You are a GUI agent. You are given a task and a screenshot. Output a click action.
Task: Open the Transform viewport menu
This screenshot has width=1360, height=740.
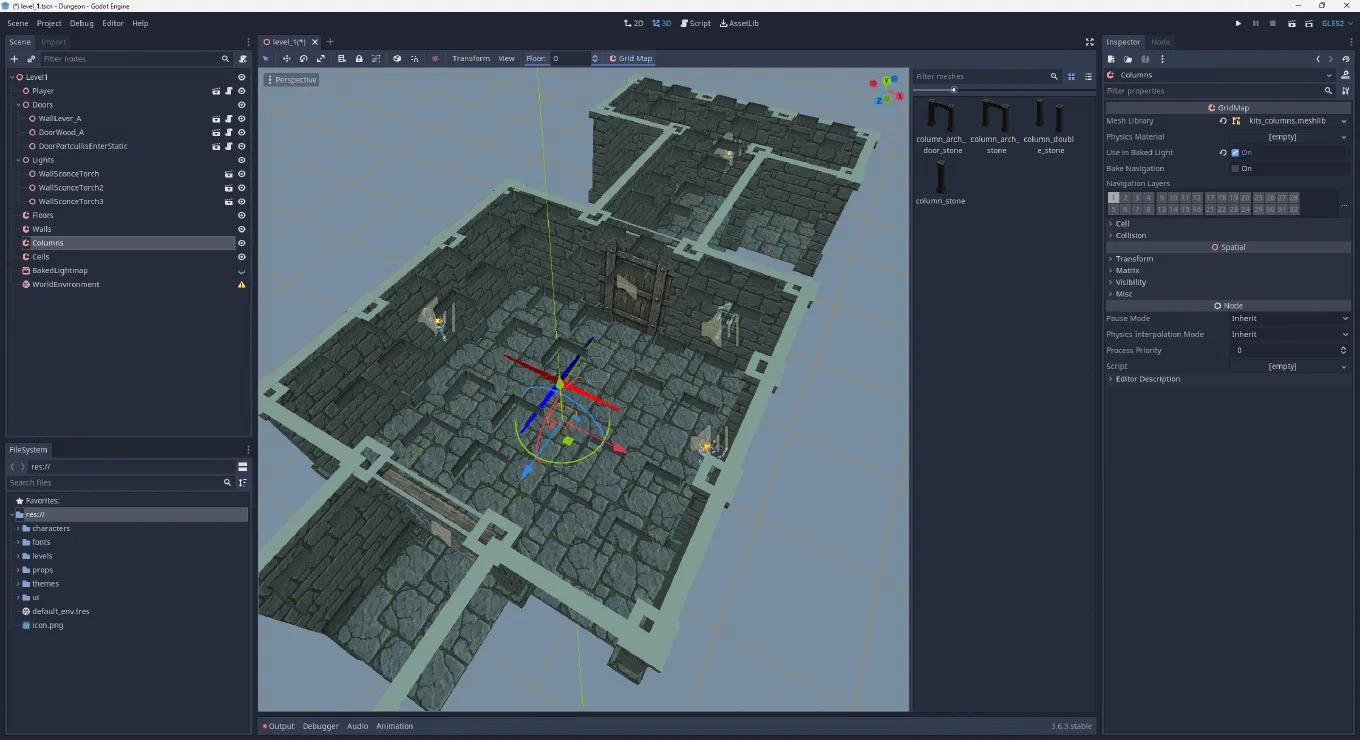click(x=471, y=58)
